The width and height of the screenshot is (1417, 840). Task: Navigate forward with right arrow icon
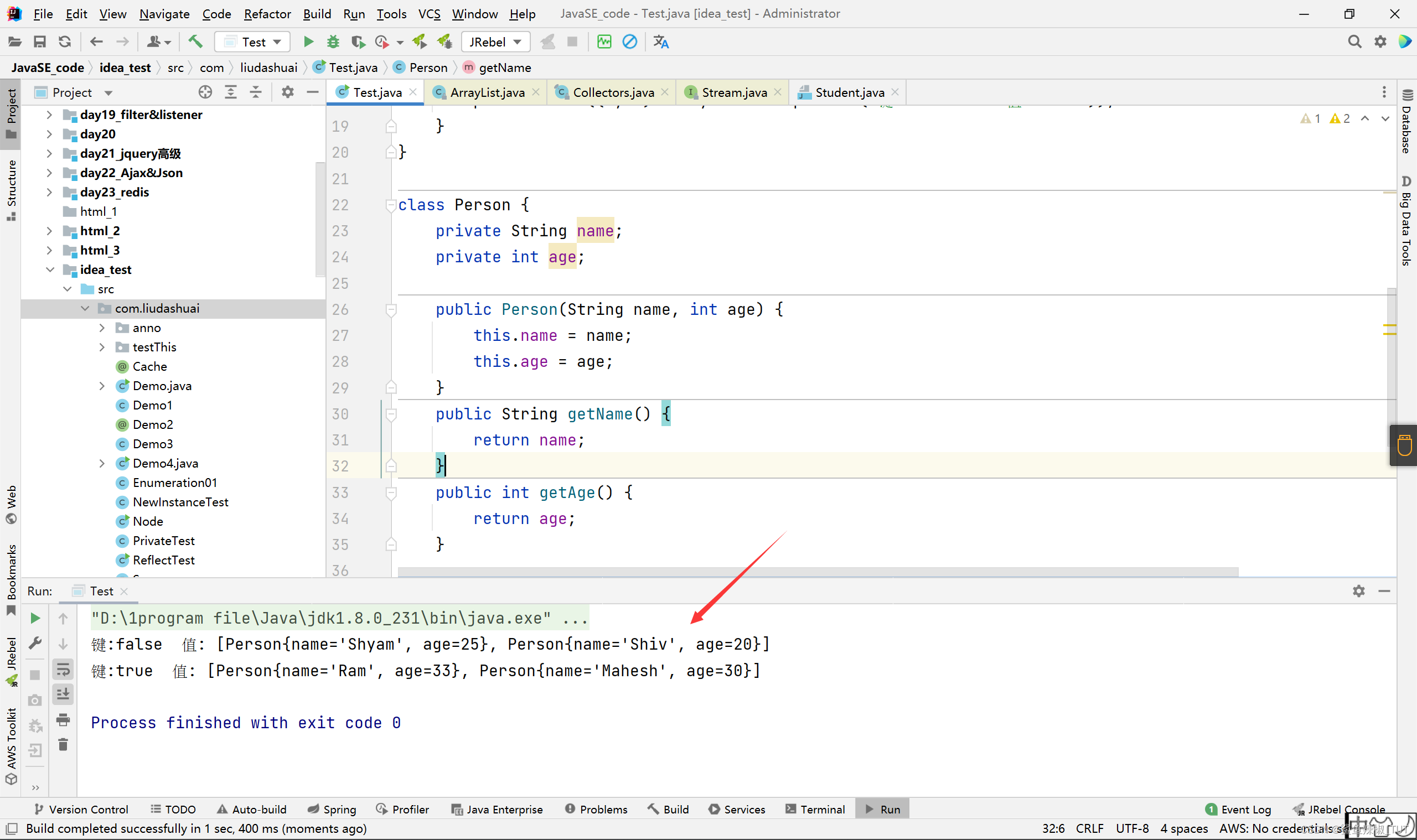pos(122,42)
